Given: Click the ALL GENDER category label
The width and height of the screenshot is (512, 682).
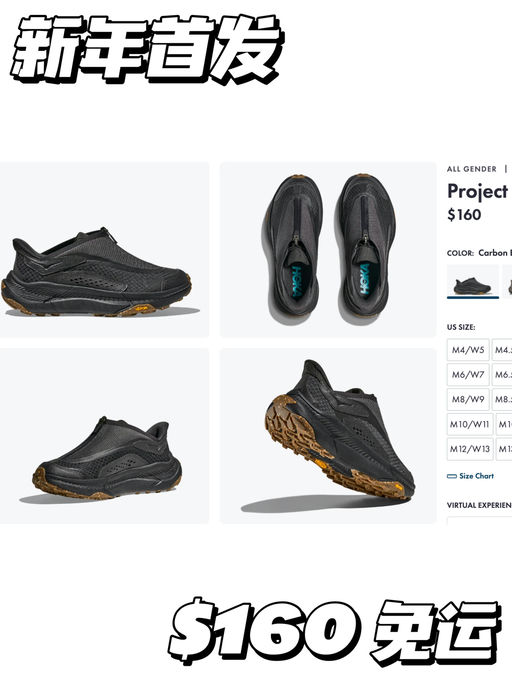Looking at the screenshot, I should coord(472,169).
